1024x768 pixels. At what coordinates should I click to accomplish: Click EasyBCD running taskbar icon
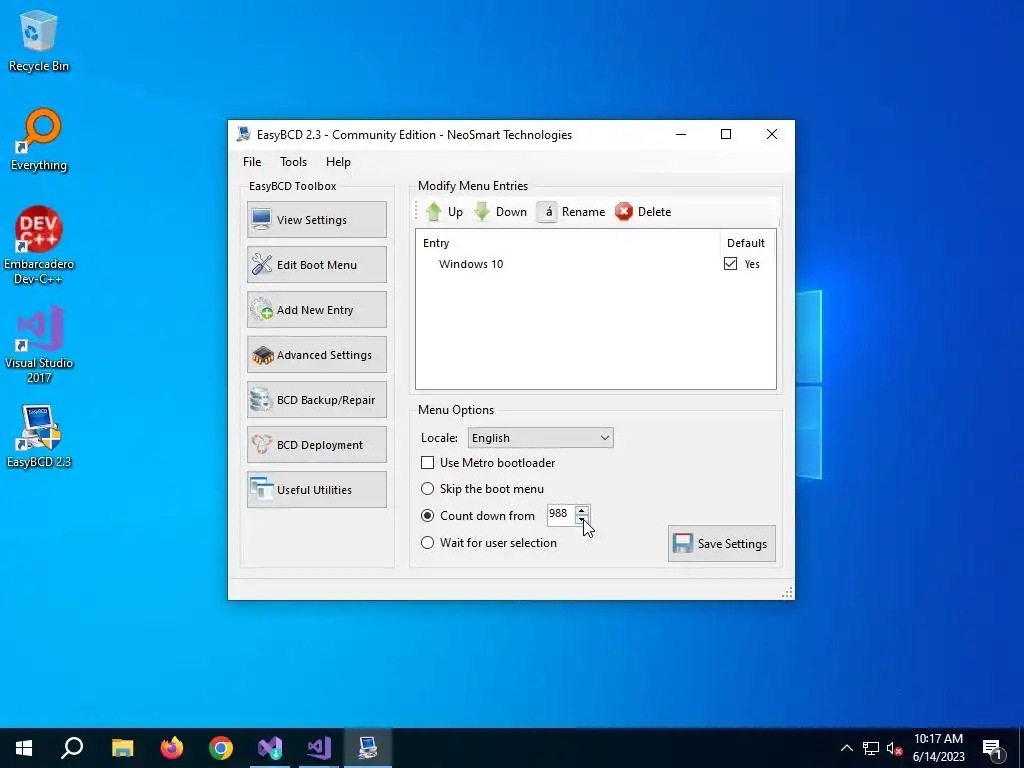pos(368,748)
